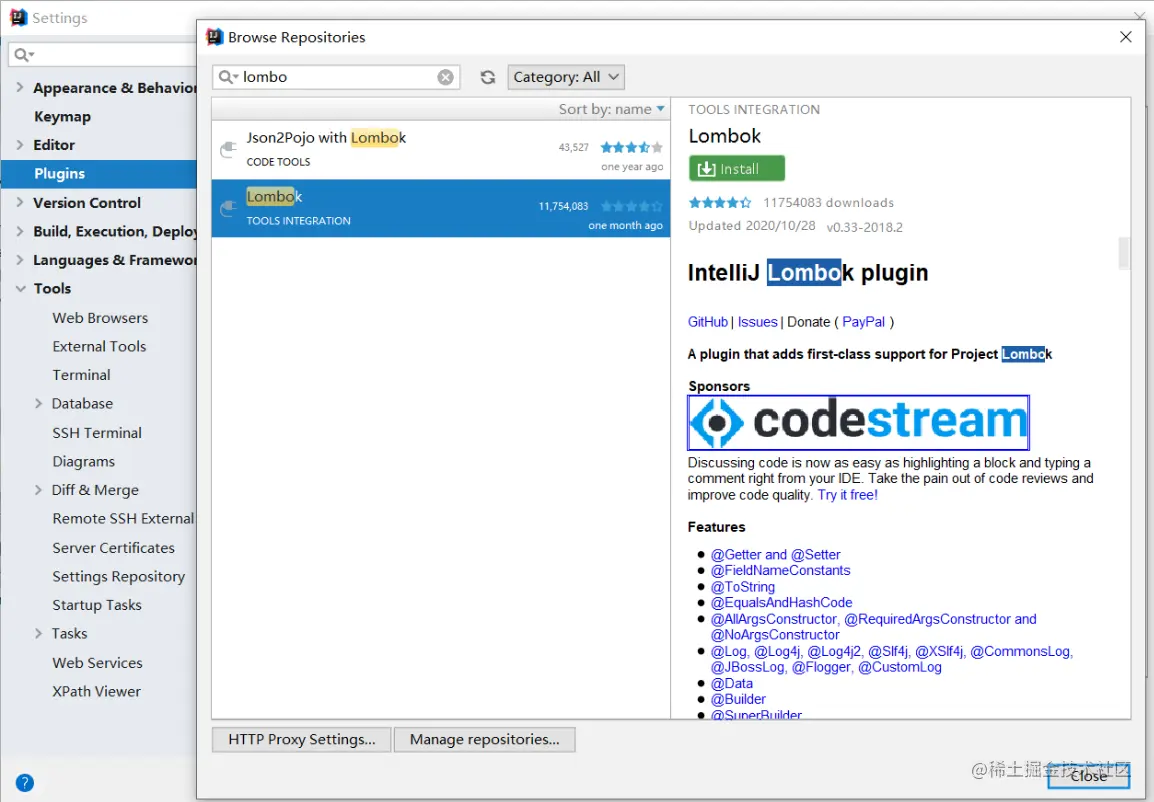This screenshot has width=1154, height=802.
Task: Close Browse Repositories with the X button
Action: pyautogui.click(x=1125, y=37)
